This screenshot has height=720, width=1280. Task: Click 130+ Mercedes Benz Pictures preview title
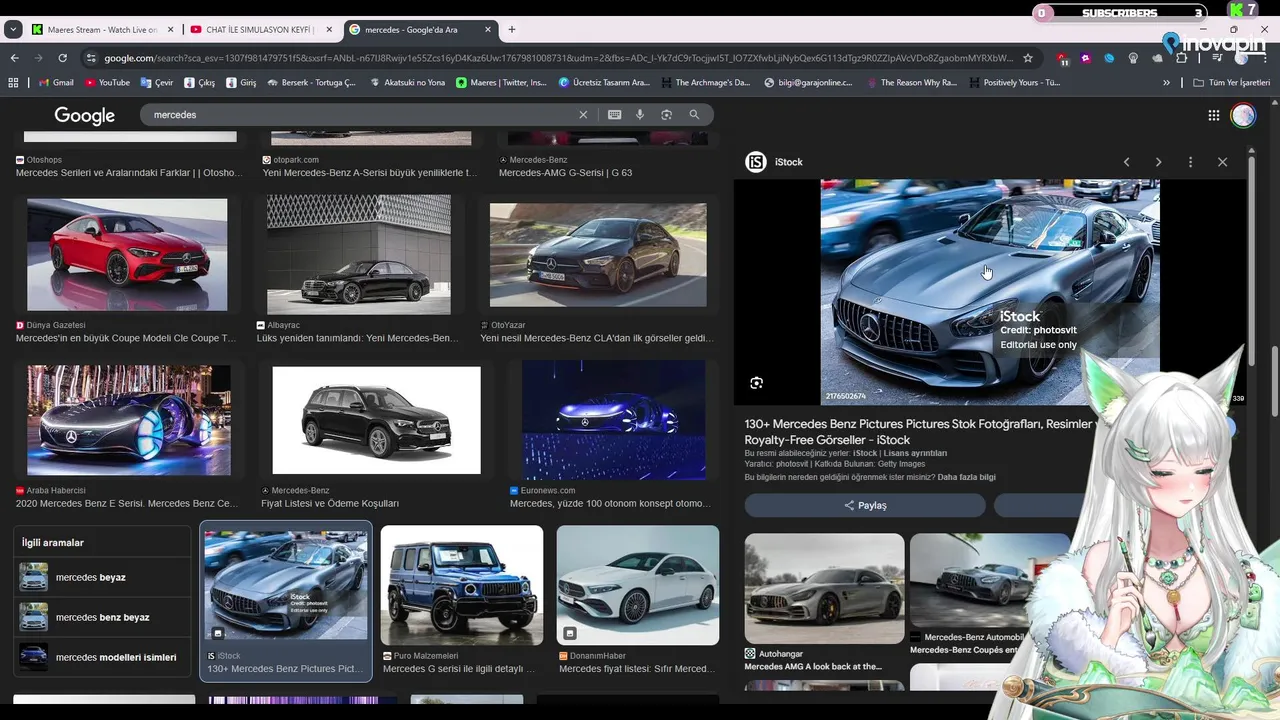(x=918, y=432)
